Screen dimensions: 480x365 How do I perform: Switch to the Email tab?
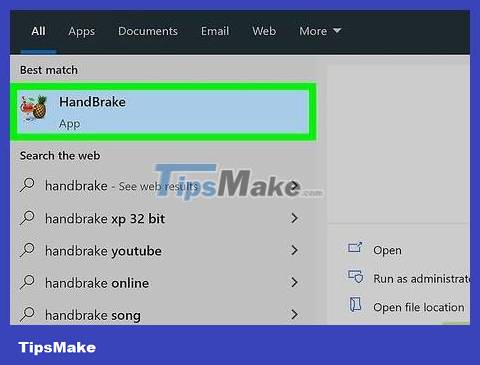click(215, 31)
